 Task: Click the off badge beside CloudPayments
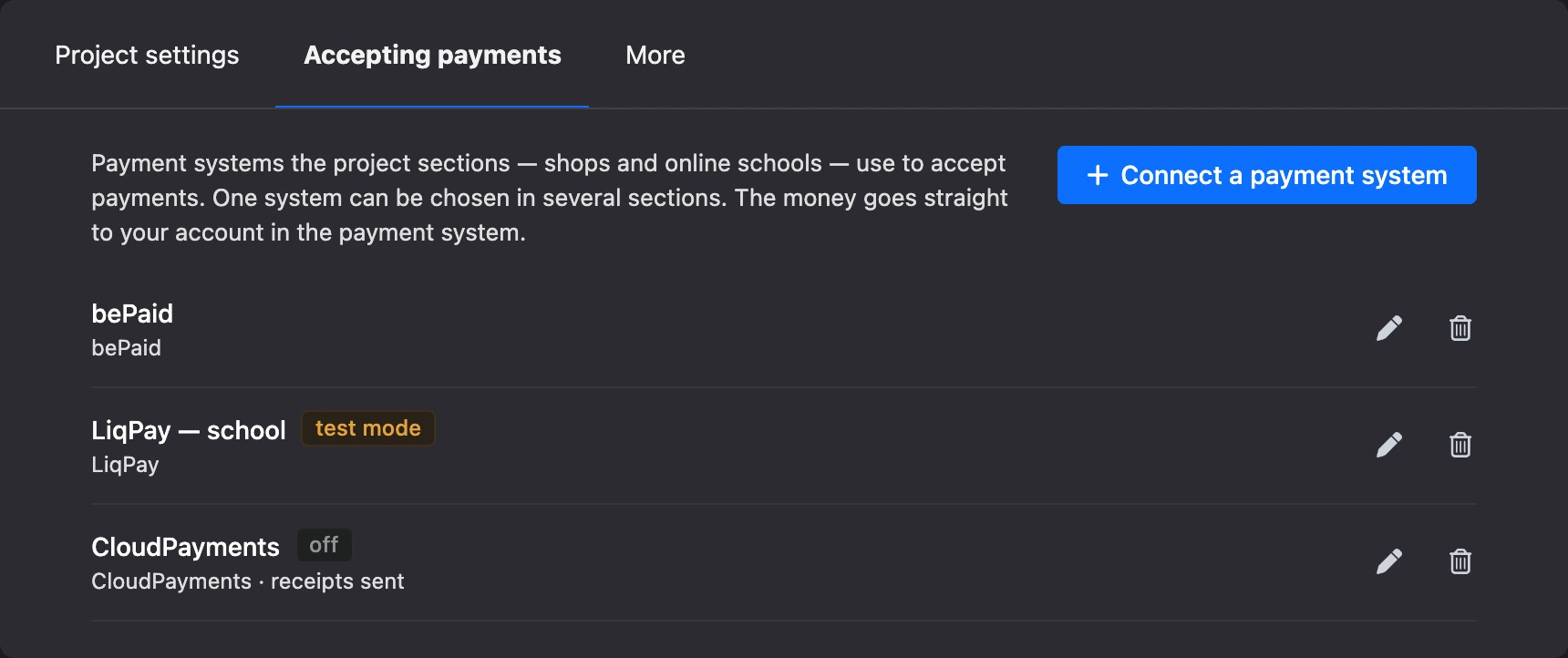[x=324, y=545]
